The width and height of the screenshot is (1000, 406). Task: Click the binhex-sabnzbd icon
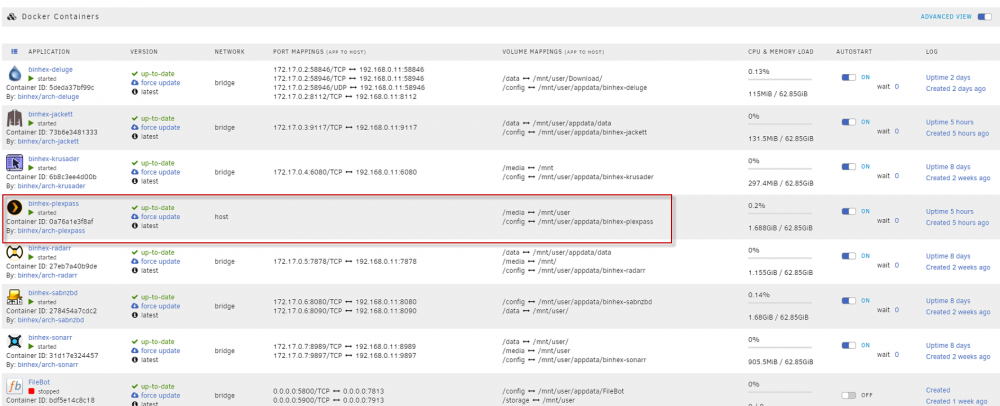pyautogui.click(x=14, y=296)
